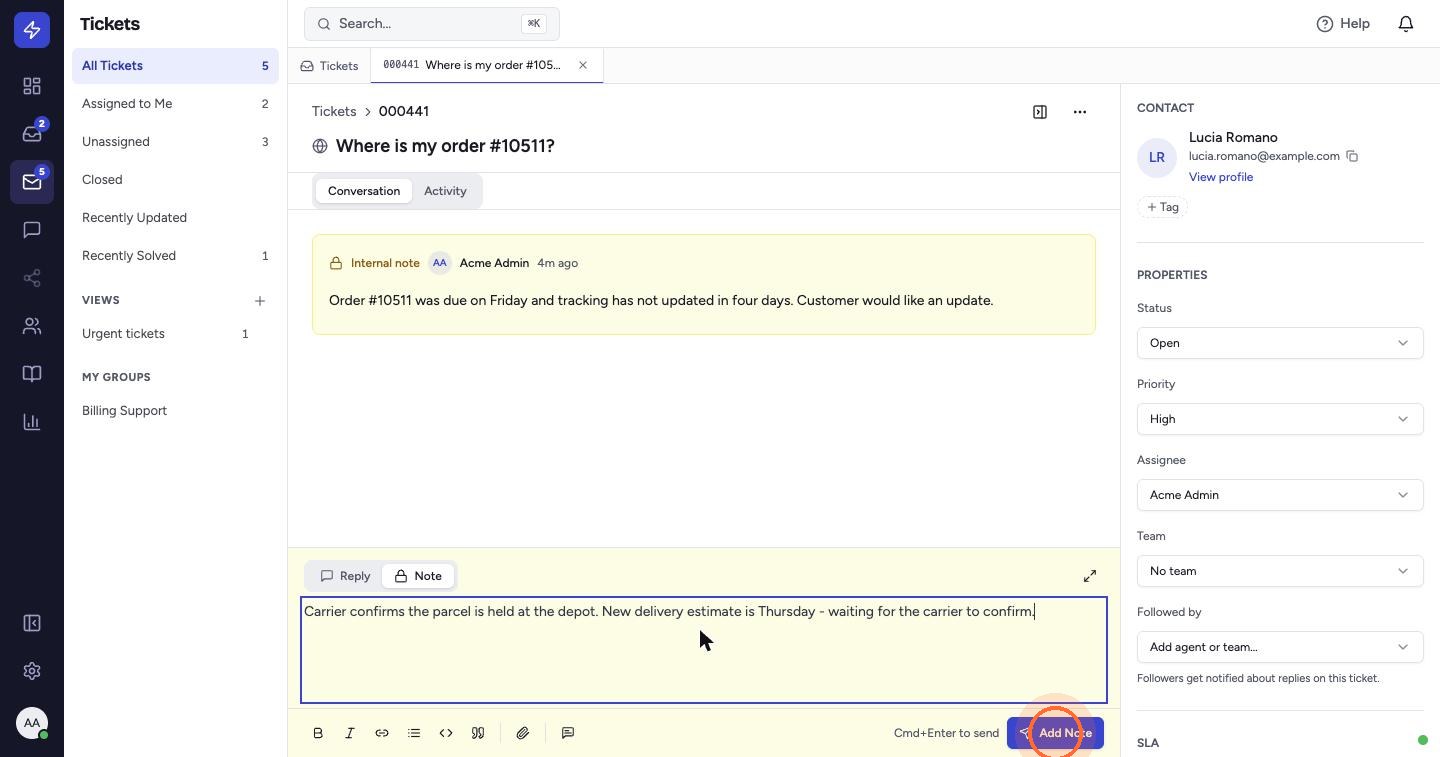Viewport: 1440px width, 757px height.
Task: Open the Add agent or team dropdown
Action: tap(1280, 647)
